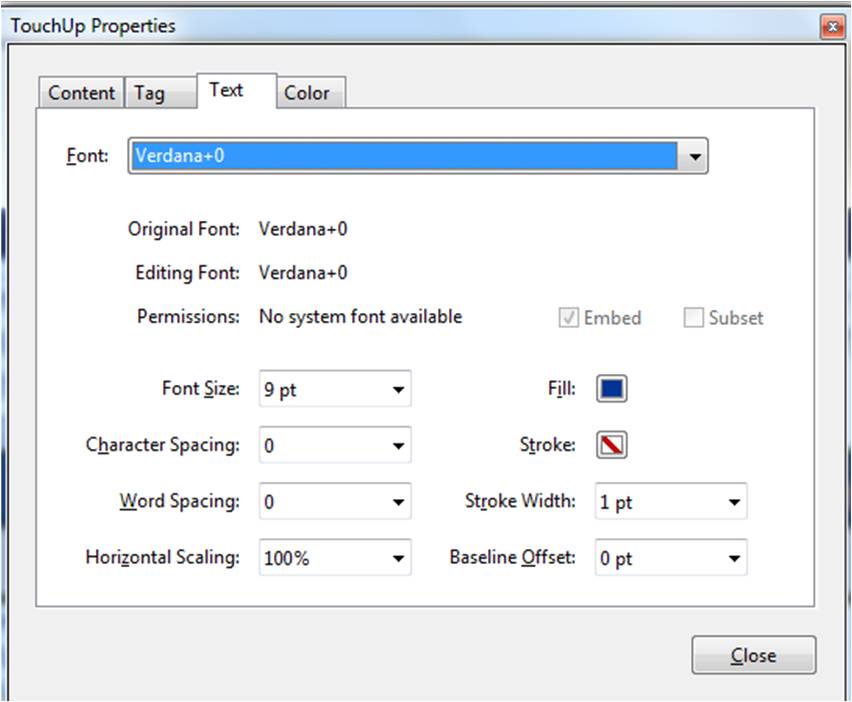The image size is (852, 702).
Task: Toggle the Embed checkbox
Action: pos(569,318)
